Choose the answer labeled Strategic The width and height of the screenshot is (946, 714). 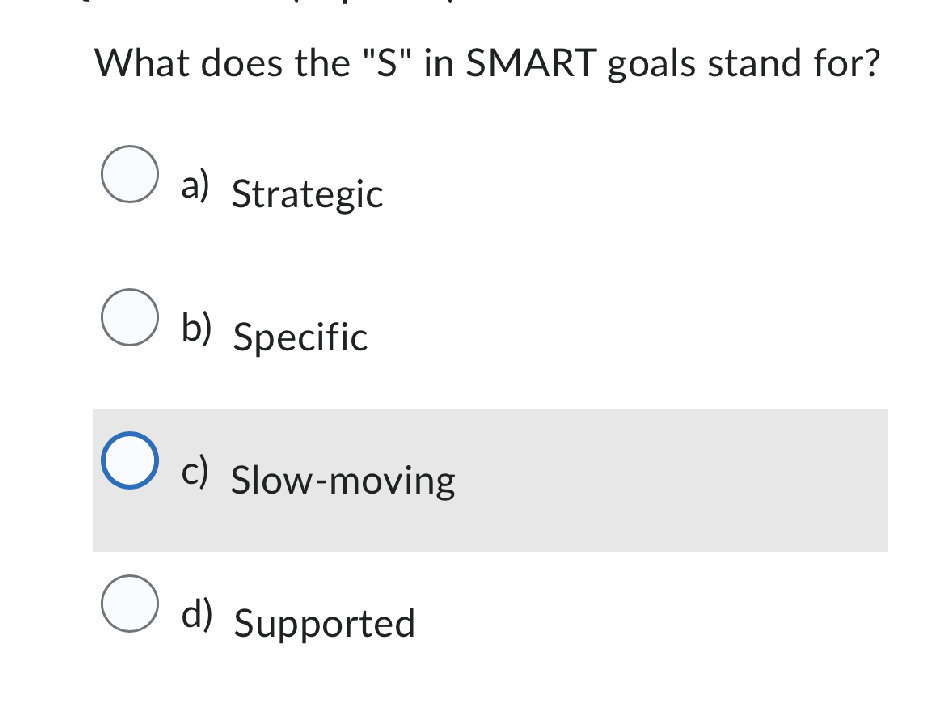(x=306, y=195)
